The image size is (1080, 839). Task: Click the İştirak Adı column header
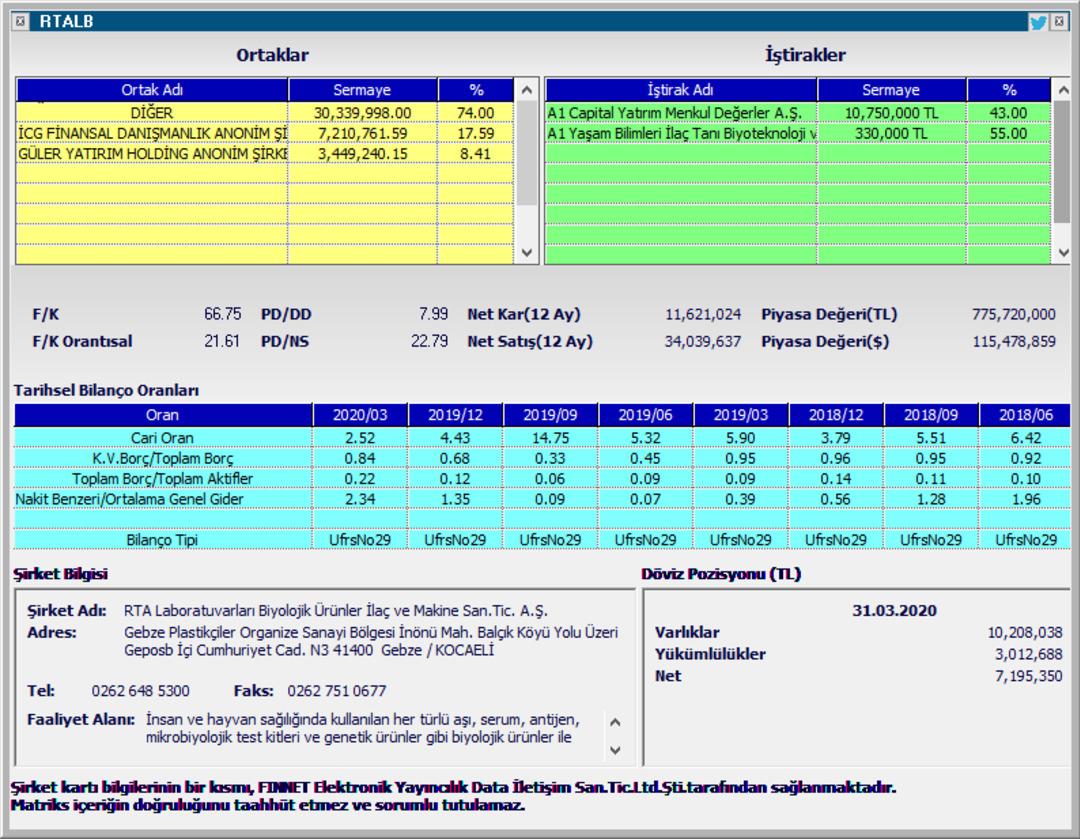click(x=681, y=90)
